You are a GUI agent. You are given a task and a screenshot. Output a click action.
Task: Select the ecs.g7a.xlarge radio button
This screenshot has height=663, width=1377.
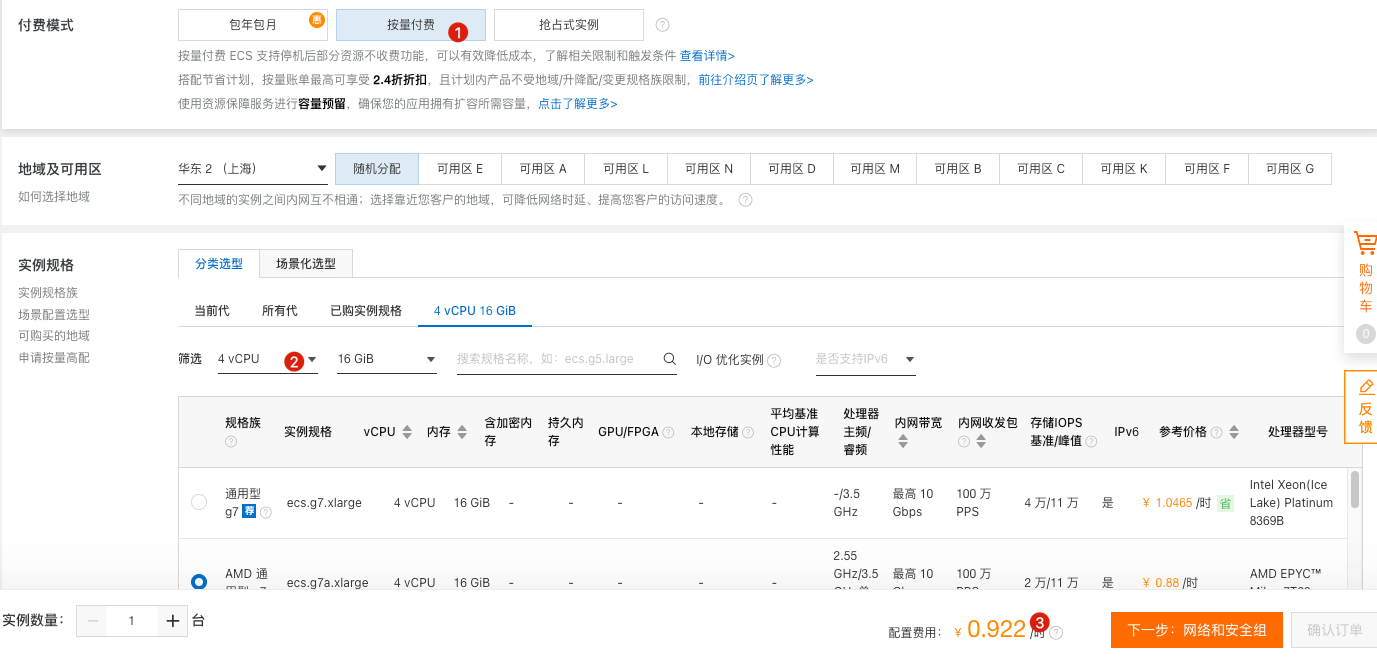[x=199, y=581]
